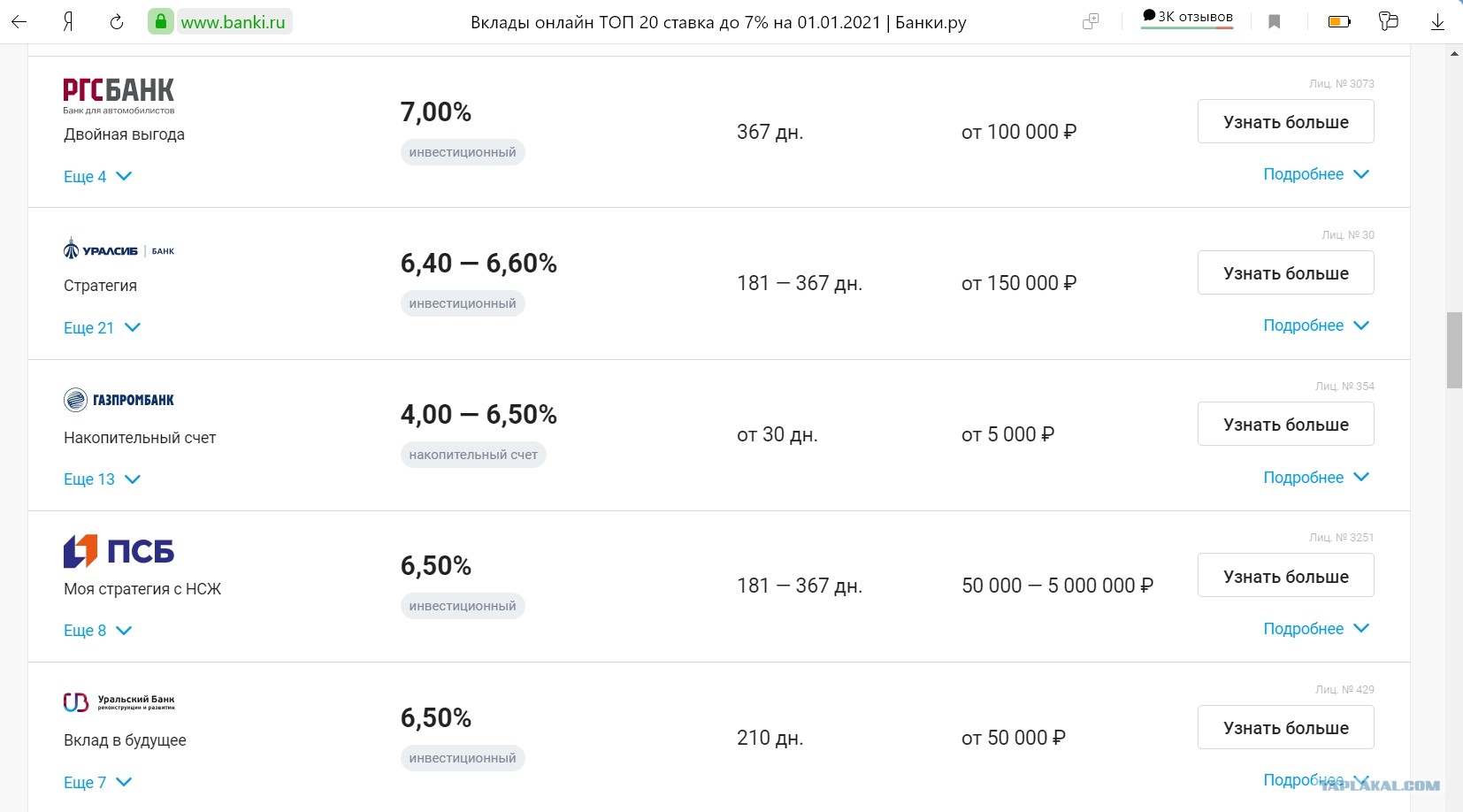Click the vertical scrollbar thumb
The width and height of the screenshot is (1463, 812).
tap(1454, 349)
